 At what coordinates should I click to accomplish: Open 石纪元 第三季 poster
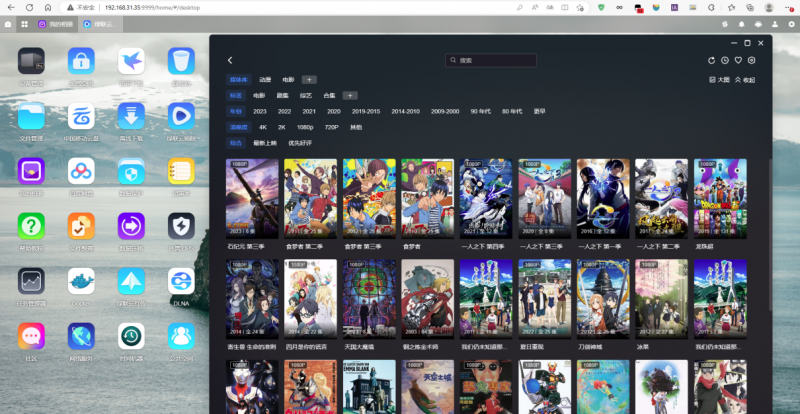252,199
